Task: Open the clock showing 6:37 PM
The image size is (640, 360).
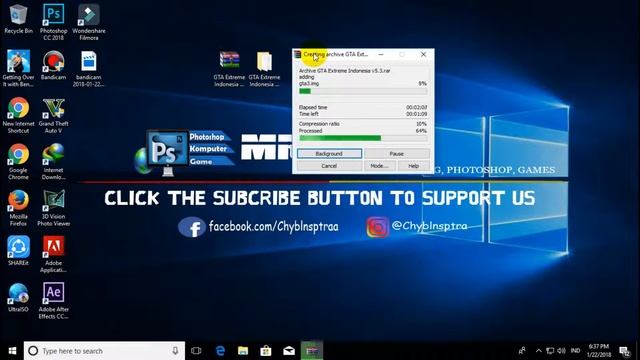Action: click(x=599, y=351)
